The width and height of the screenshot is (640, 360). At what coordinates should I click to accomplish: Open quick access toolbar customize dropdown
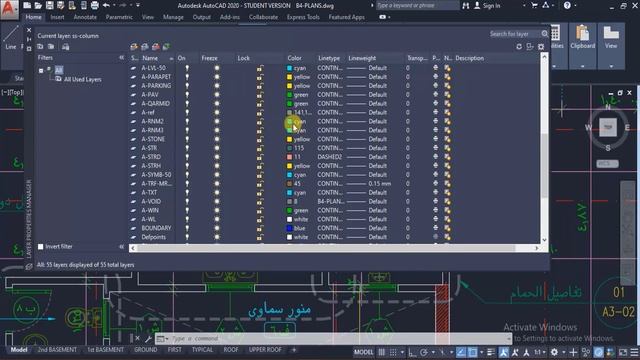point(138,5)
